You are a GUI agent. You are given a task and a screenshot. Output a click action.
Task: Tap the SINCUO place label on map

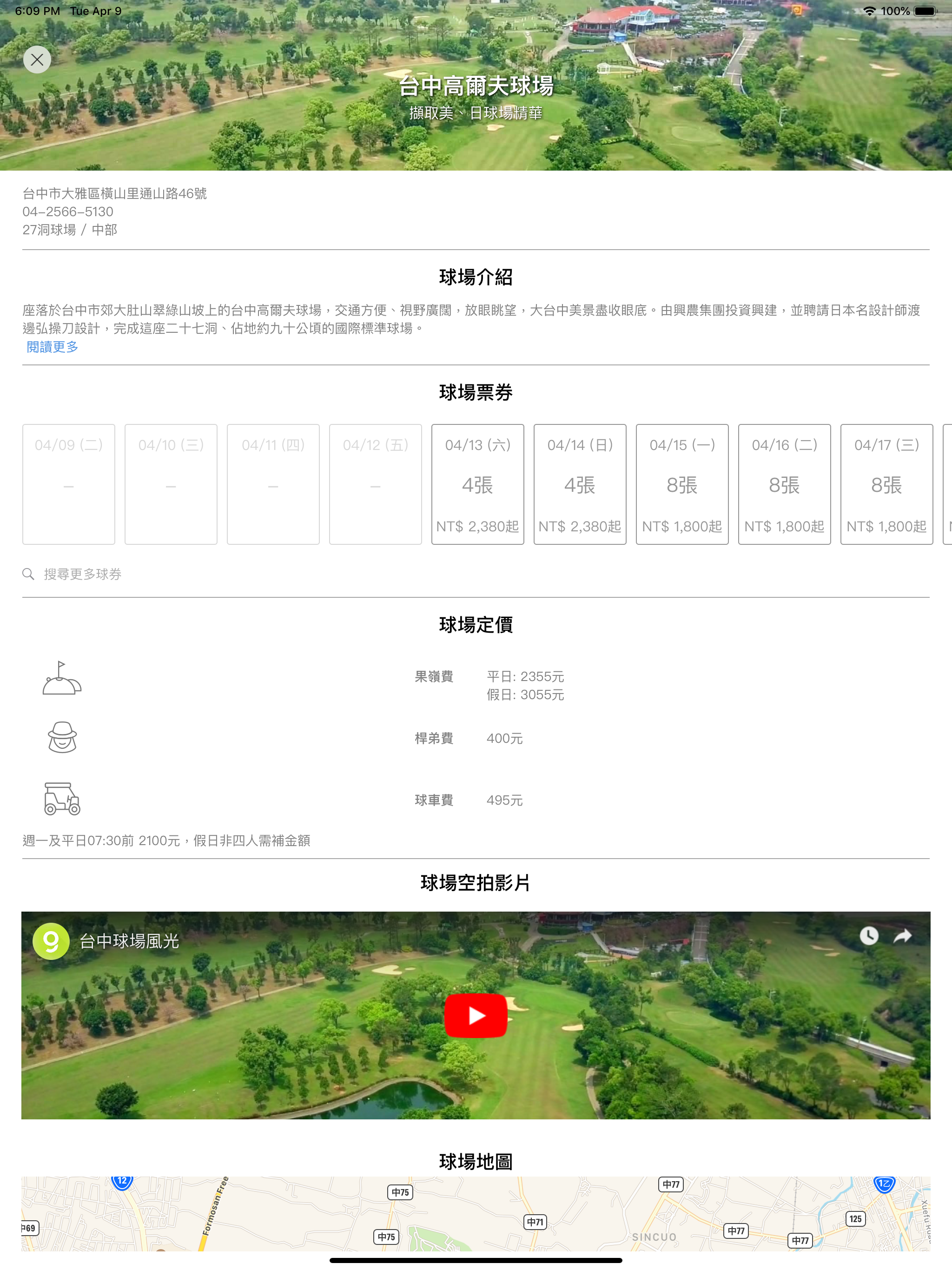654,1237
